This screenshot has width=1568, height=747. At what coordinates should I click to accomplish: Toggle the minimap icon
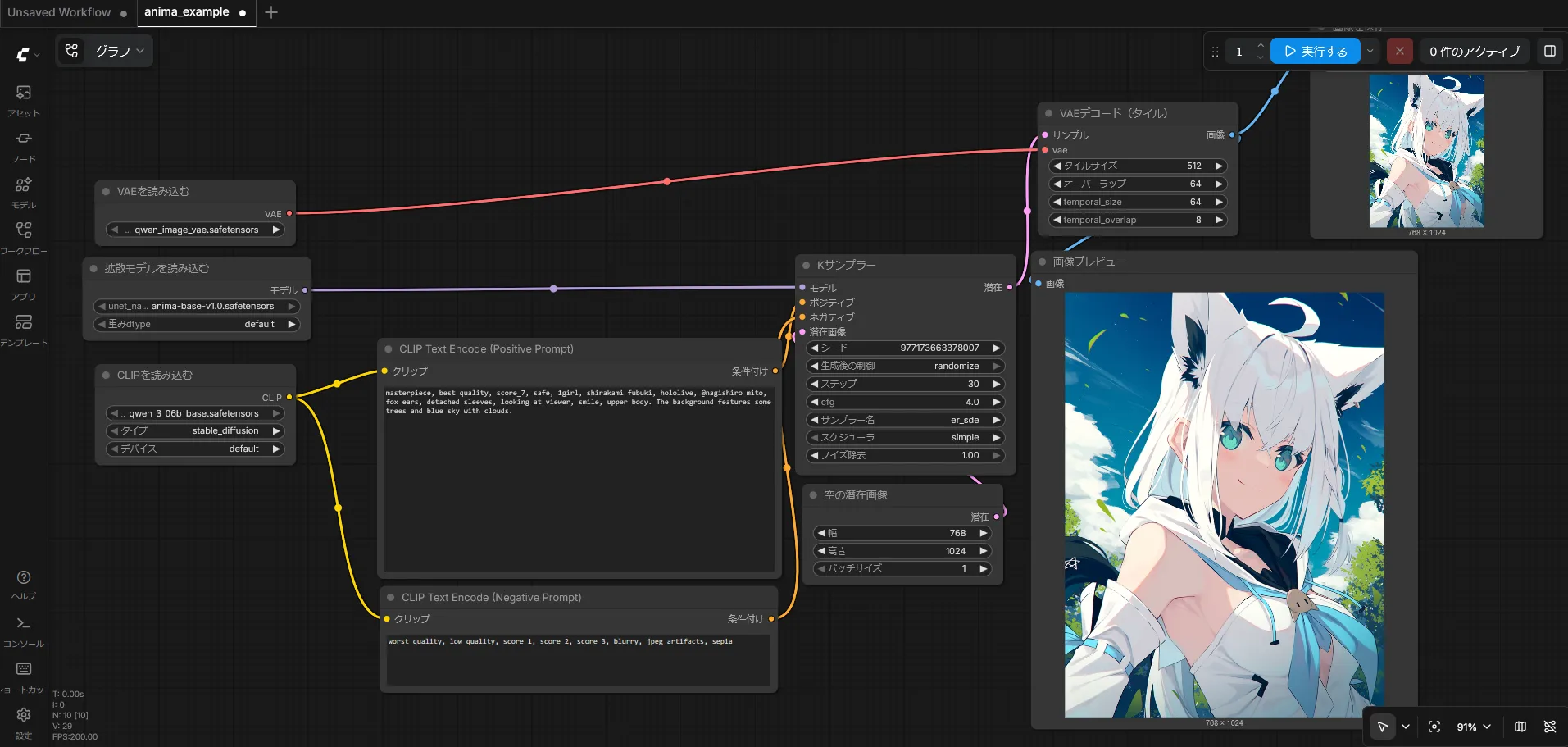click(x=1520, y=727)
